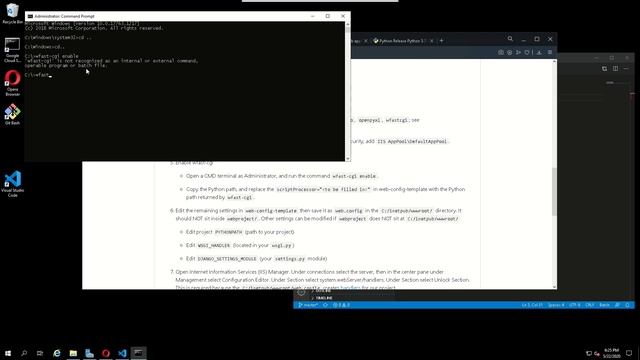Open Internet Explorer from the taskbar
The image size is (640, 360).
click(x=57, y=353)
